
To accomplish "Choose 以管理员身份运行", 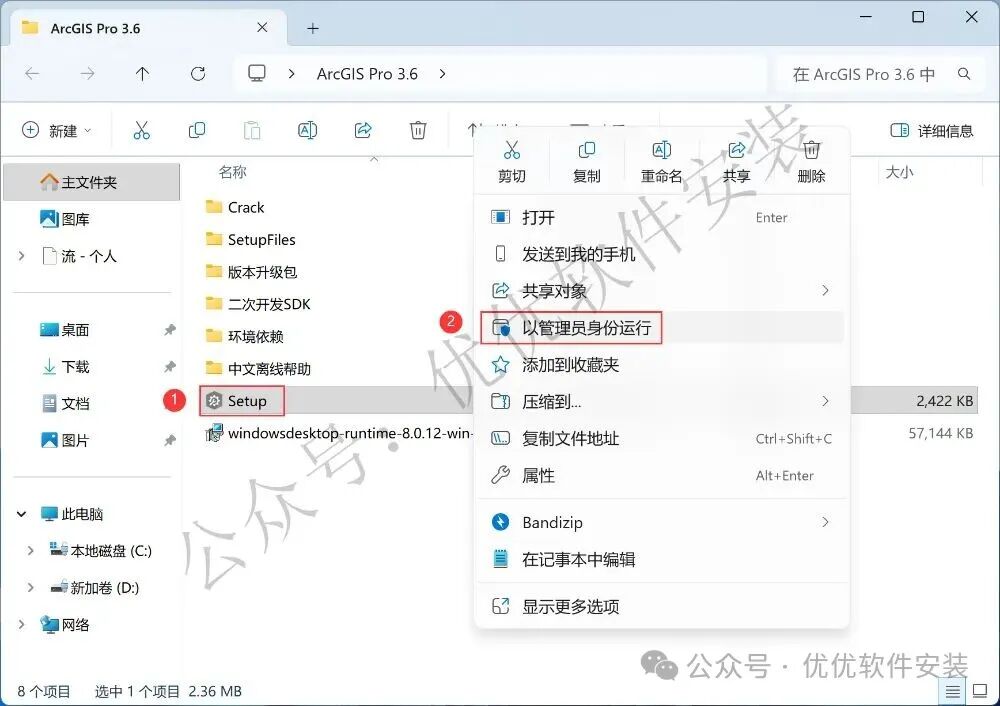I will click(662, 328).
